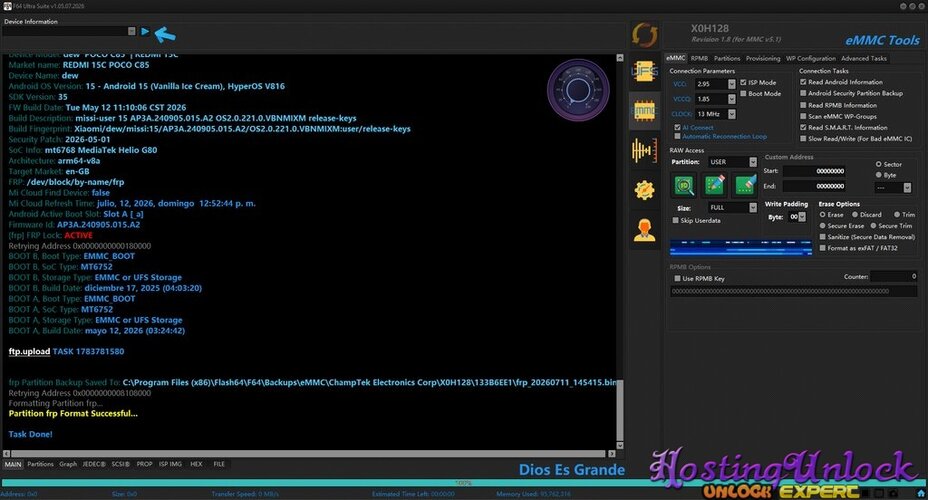This screenshot has width=928, height=500.
Task: Click the Custom Address End field
Action: (x=814, y=186)
